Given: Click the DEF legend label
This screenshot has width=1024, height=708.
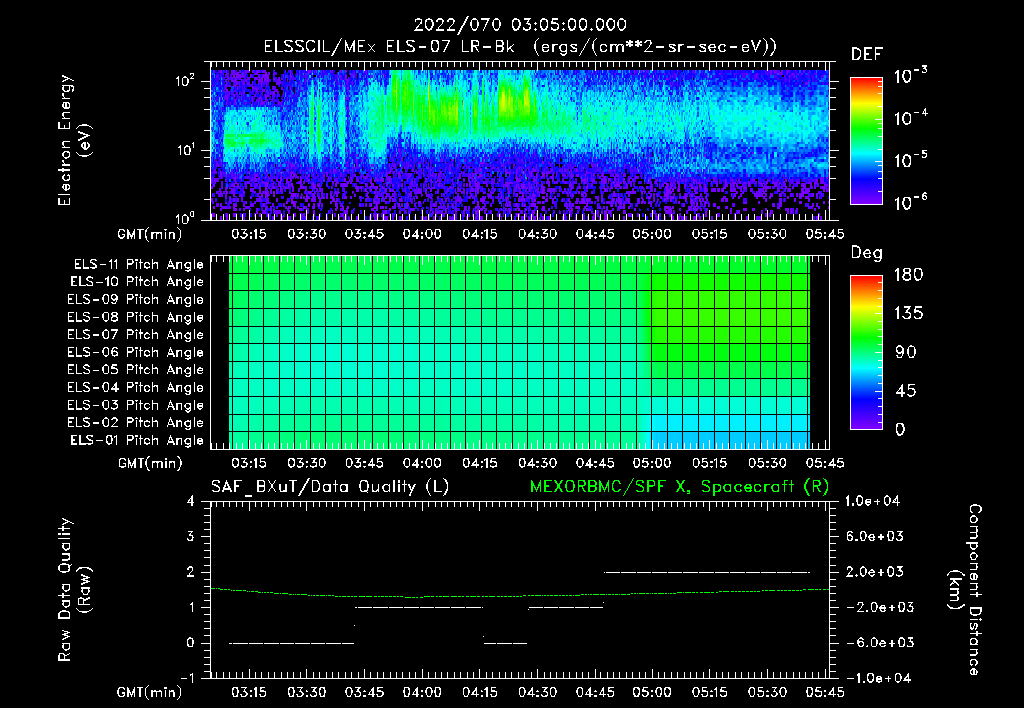Looking at the screenshot, I should tap(867, 54).
